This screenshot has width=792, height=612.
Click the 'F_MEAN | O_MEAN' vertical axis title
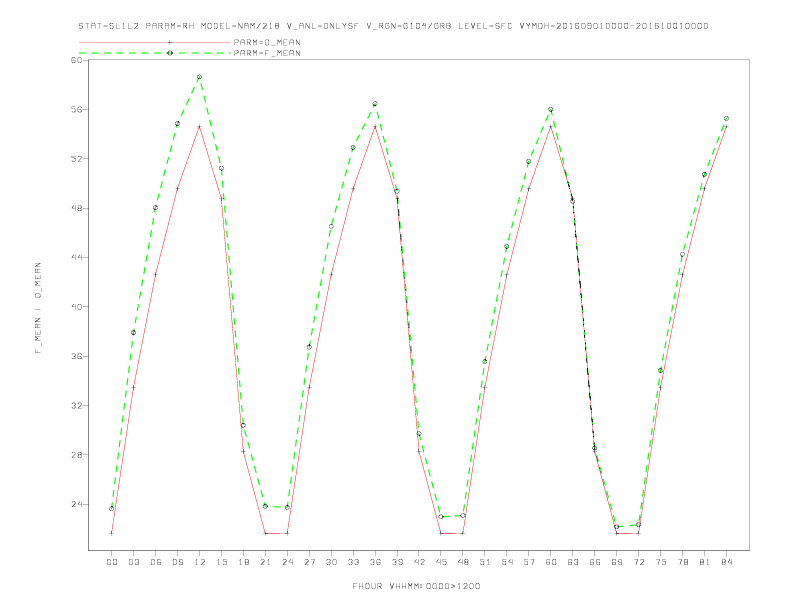click(x=38, y=308)
